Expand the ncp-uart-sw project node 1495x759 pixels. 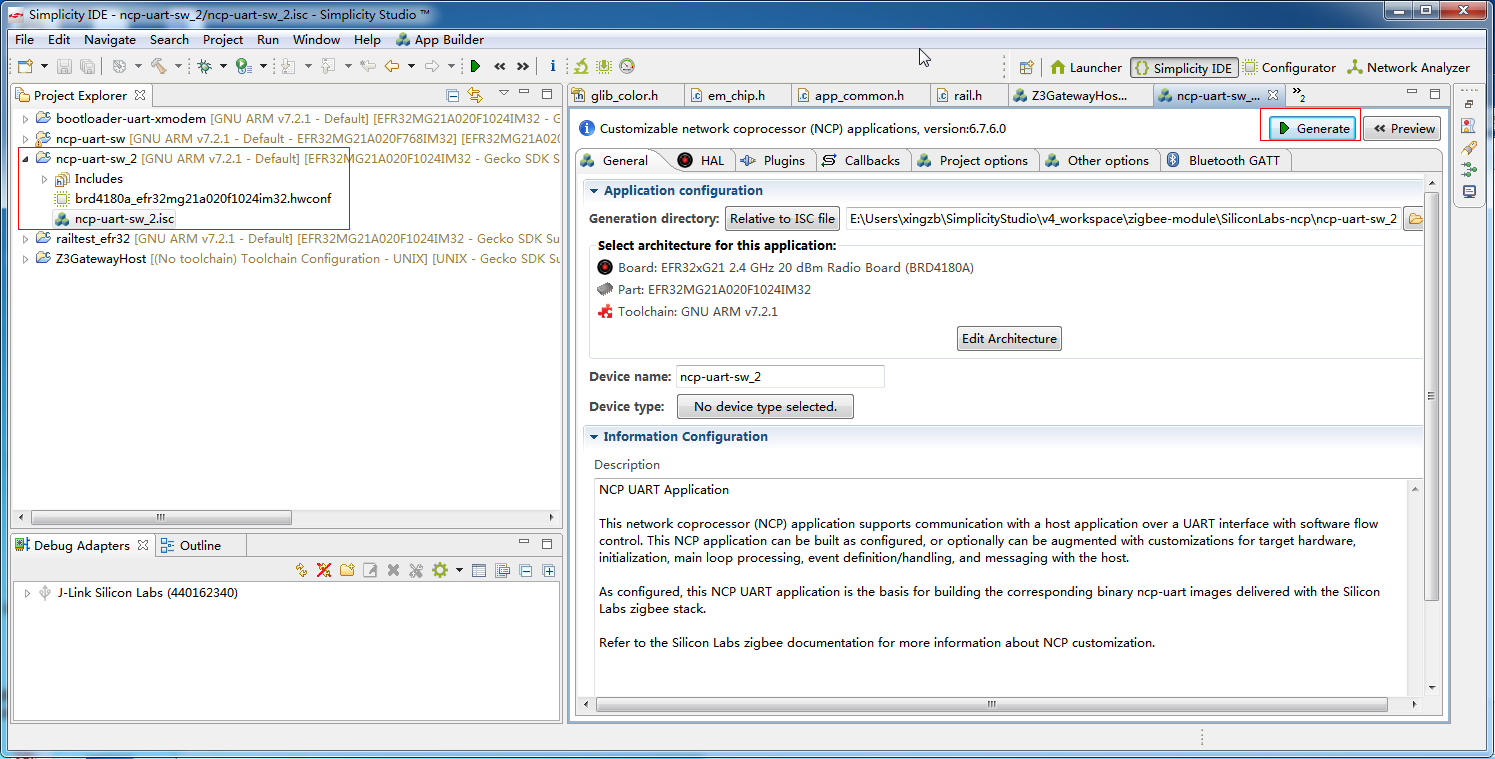click(x=25, y=138)
